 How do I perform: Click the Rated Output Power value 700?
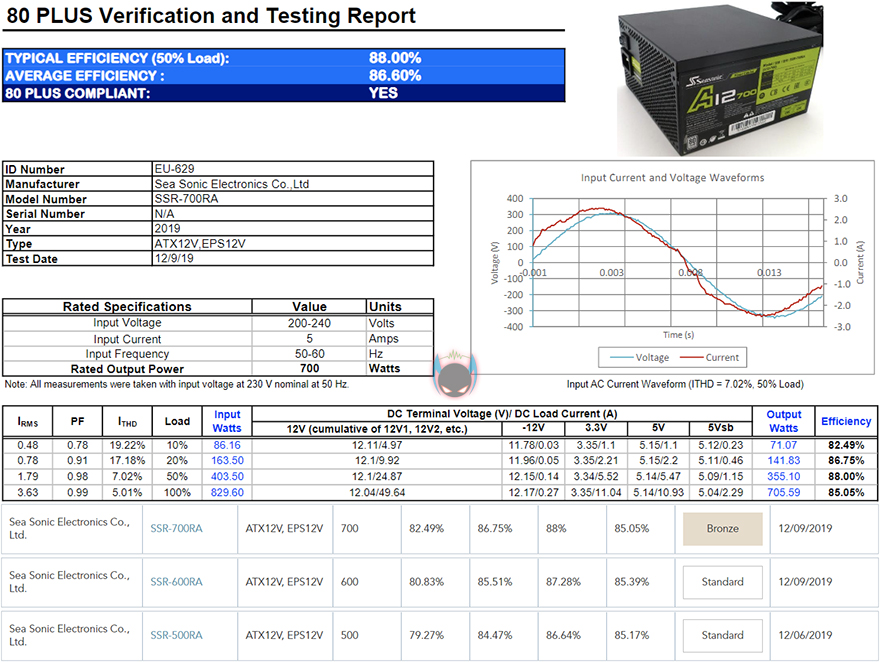point(309,369)
